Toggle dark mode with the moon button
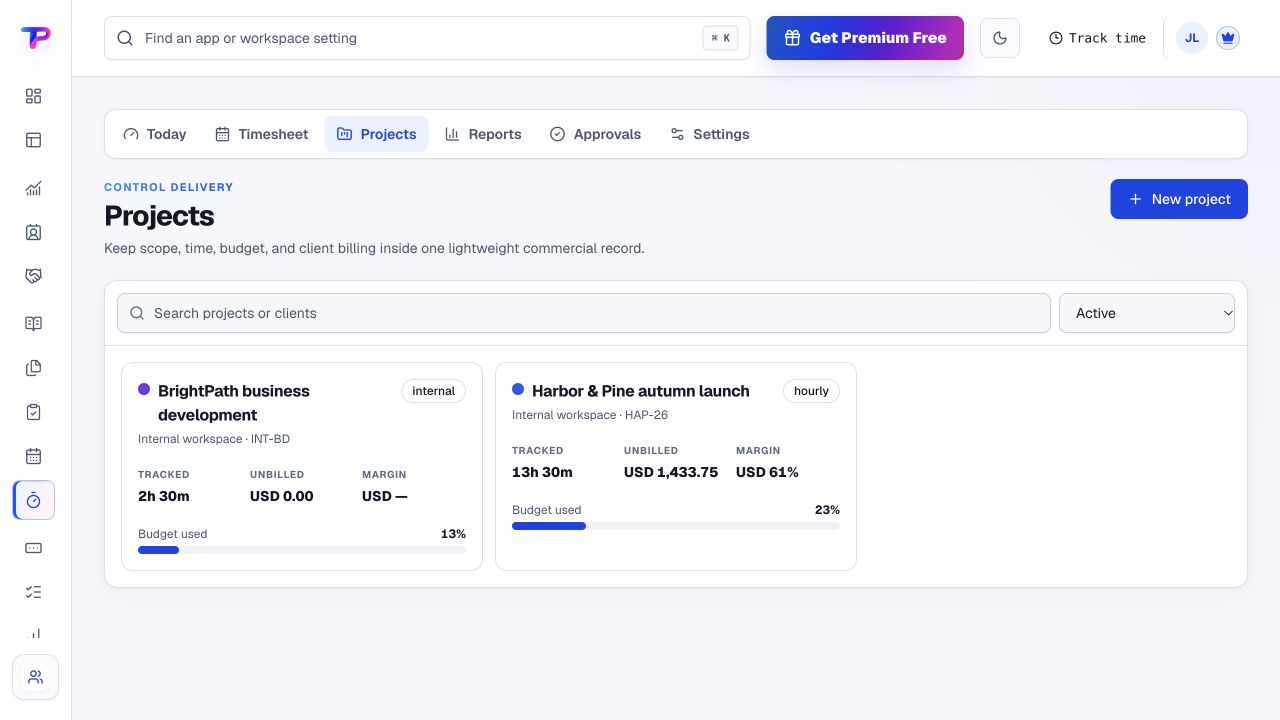Viewport: 1280px width, 720px height. click(x=1000, y=38)
